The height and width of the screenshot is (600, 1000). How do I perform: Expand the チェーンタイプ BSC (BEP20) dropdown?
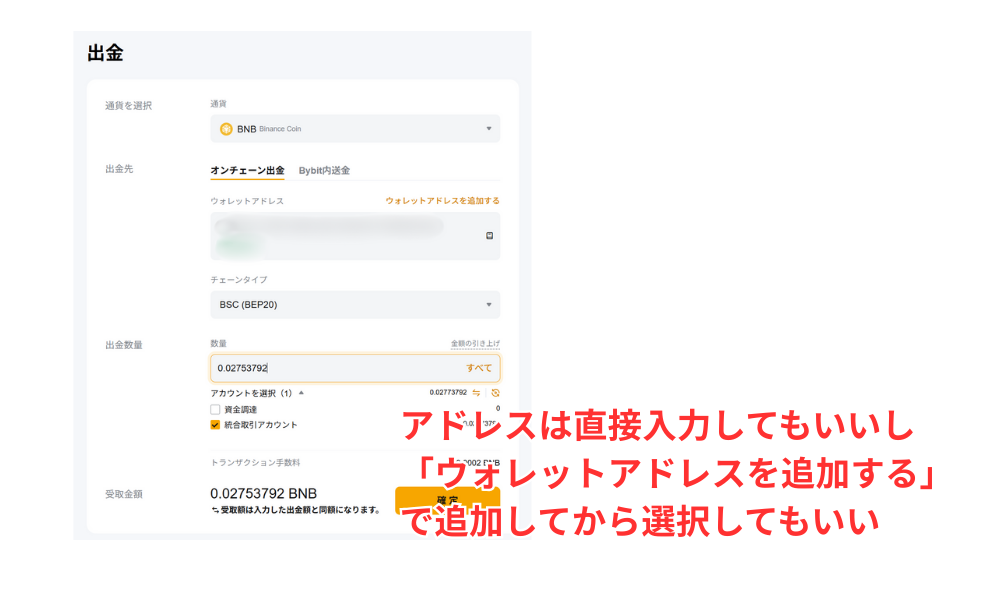(x=355, y=304)
